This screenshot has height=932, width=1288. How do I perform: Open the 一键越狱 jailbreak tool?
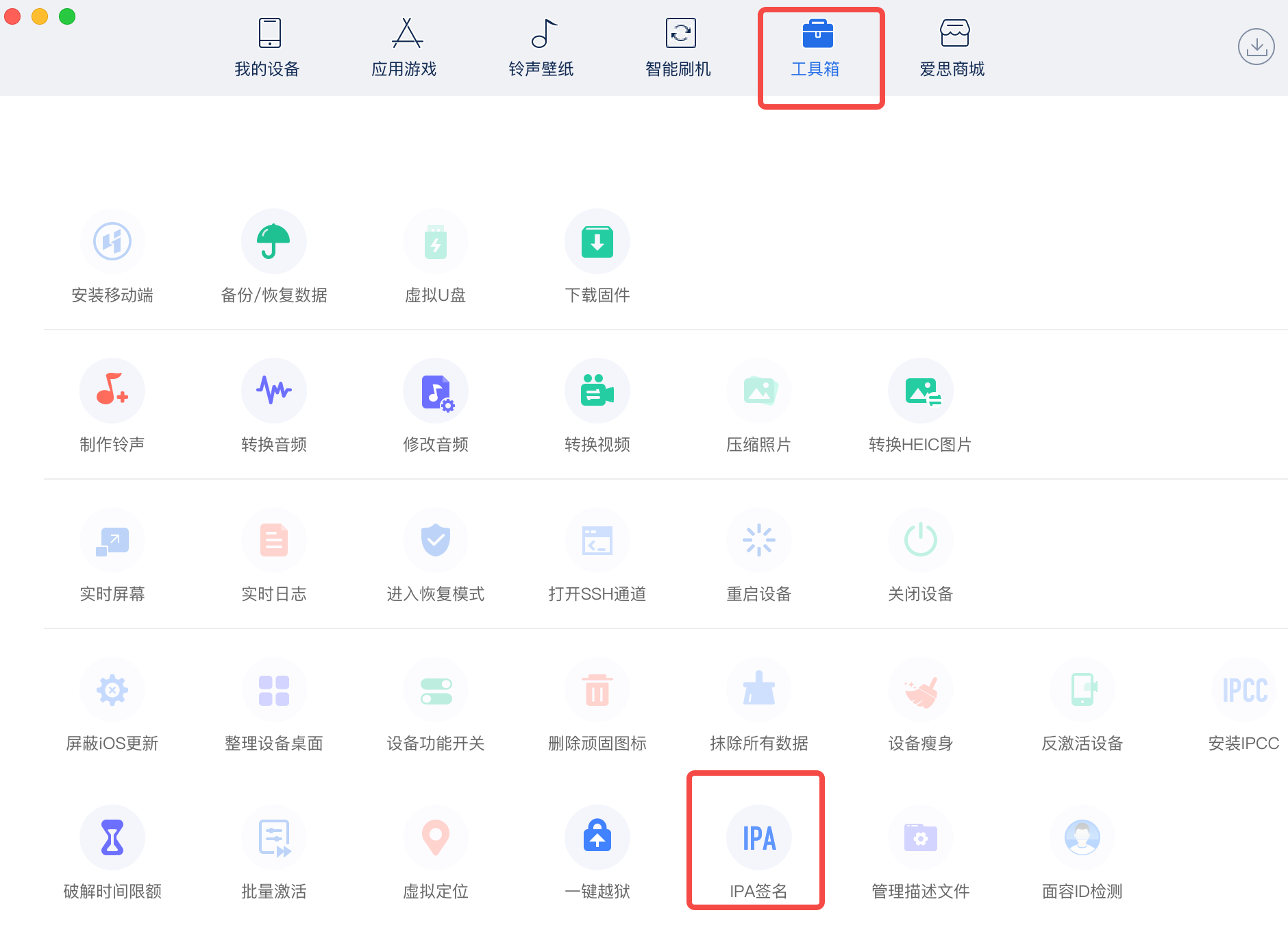(x=597, y=838)
